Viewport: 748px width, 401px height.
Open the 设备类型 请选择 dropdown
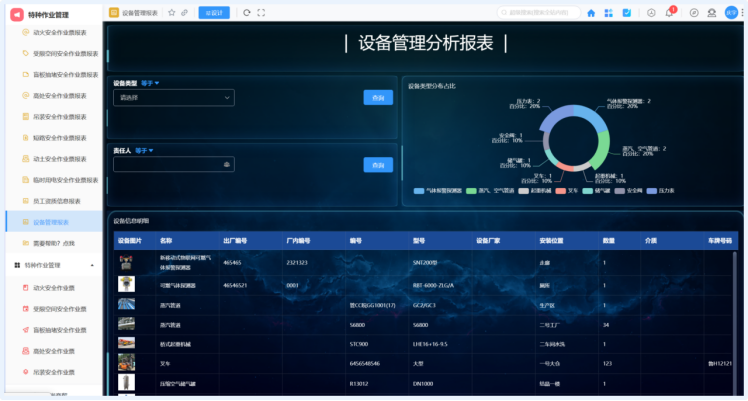[173, 98]
